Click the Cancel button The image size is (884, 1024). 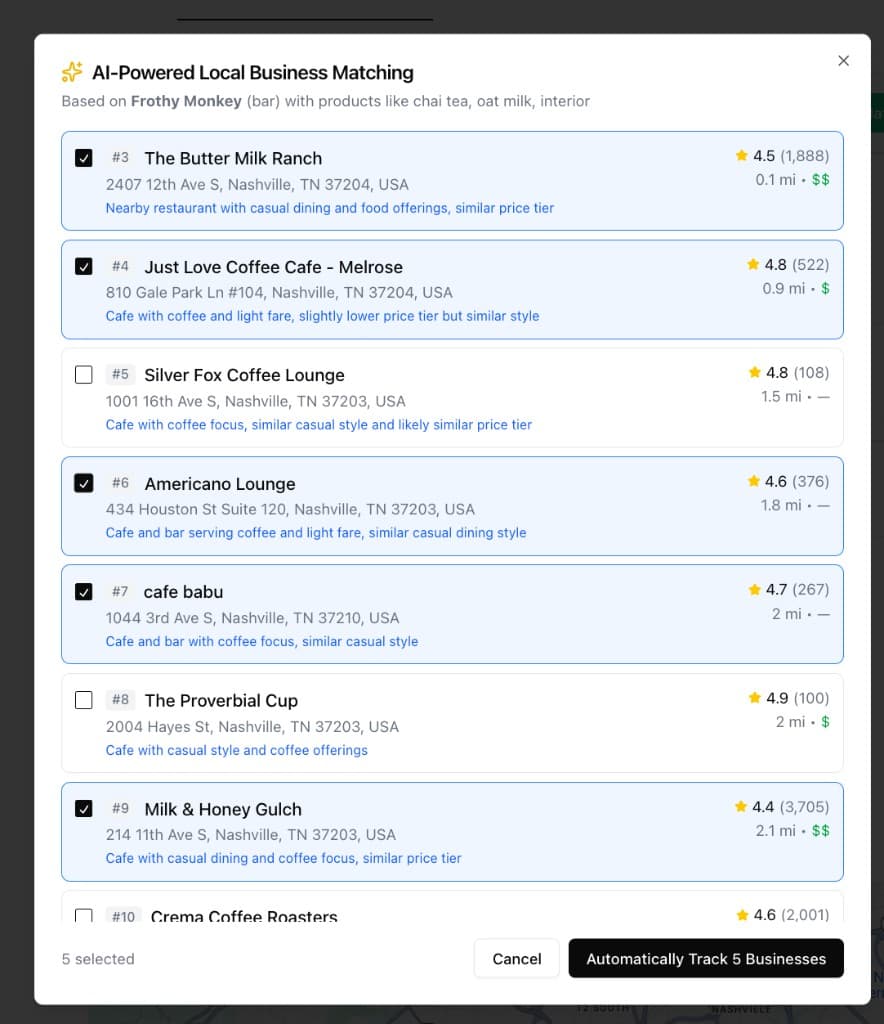[516, 959]
